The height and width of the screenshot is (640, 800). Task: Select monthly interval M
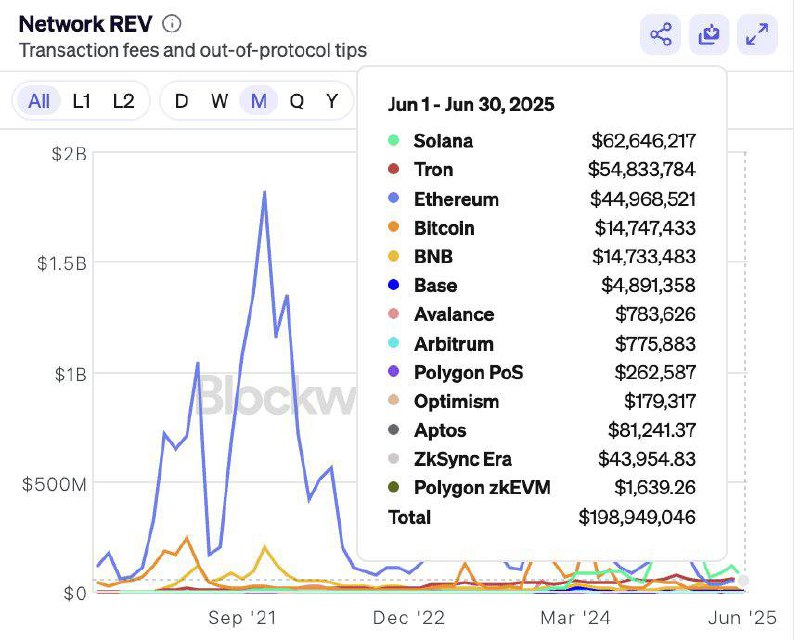259,101
